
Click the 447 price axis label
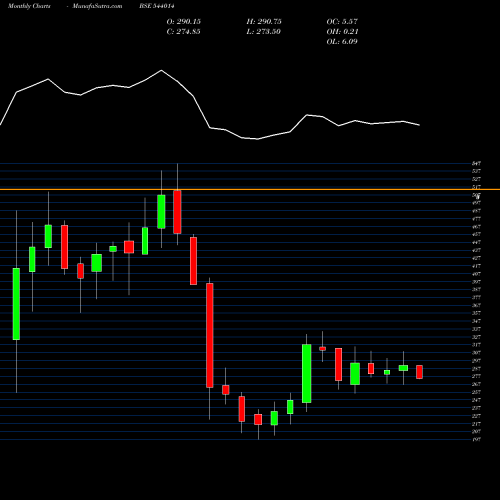click(x=476, y=242)
